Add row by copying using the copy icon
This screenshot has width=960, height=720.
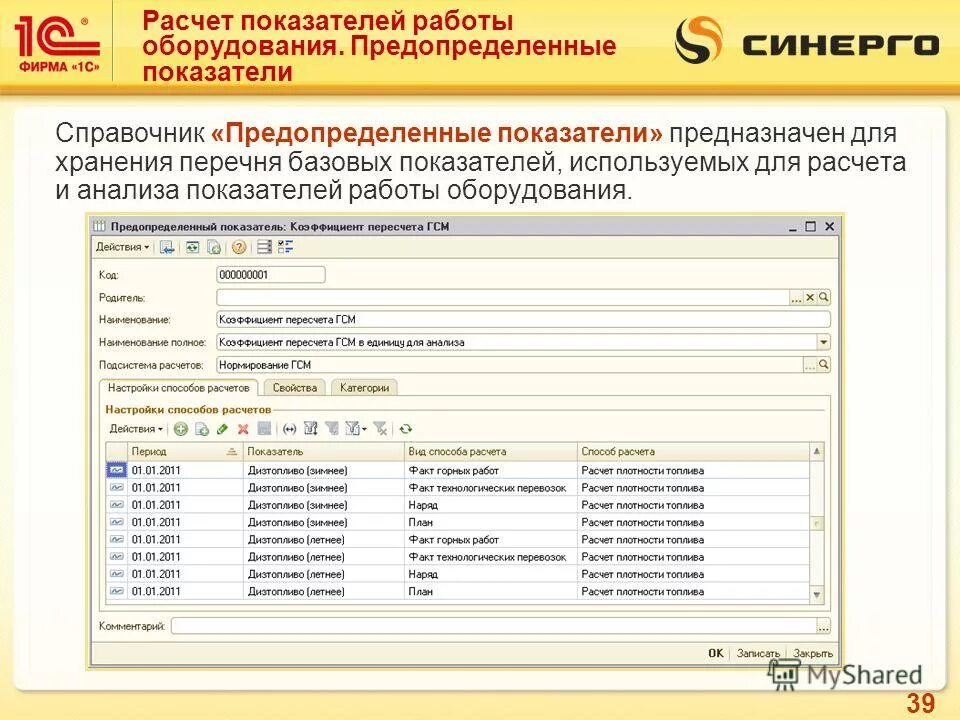pyautogui.click(x=202, y=428)
